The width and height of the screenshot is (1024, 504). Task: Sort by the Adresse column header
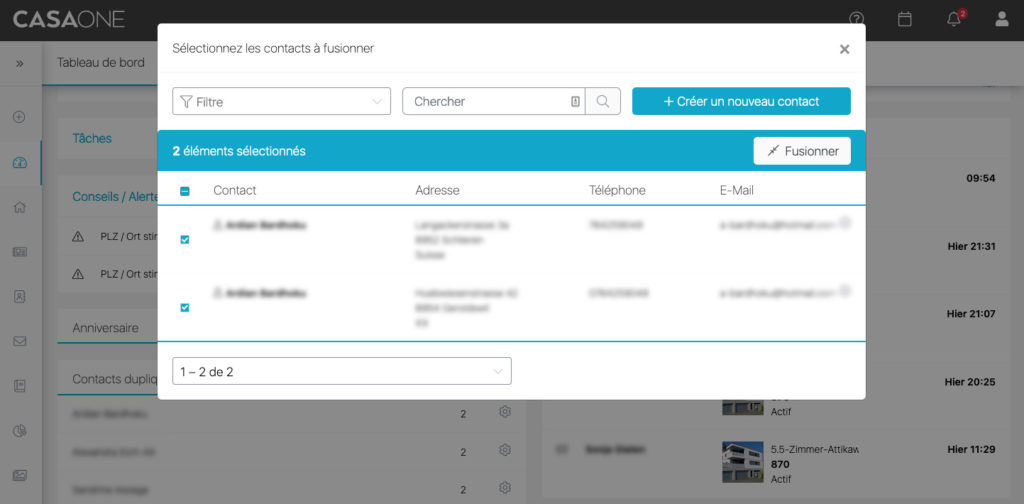[437, 190]
